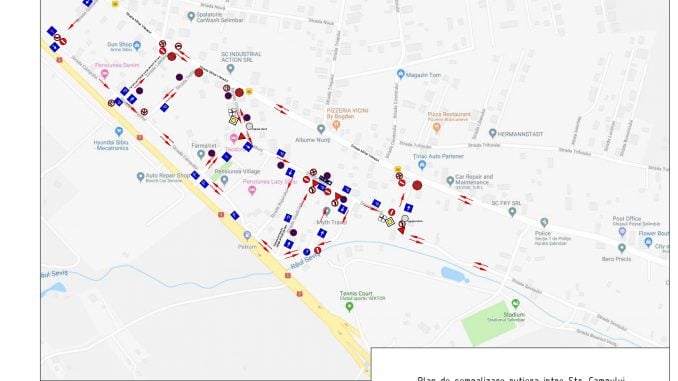Click the 'Pensiunea Village' label
The width and height of the screenshot is (678, 381).
pos(237,171)
